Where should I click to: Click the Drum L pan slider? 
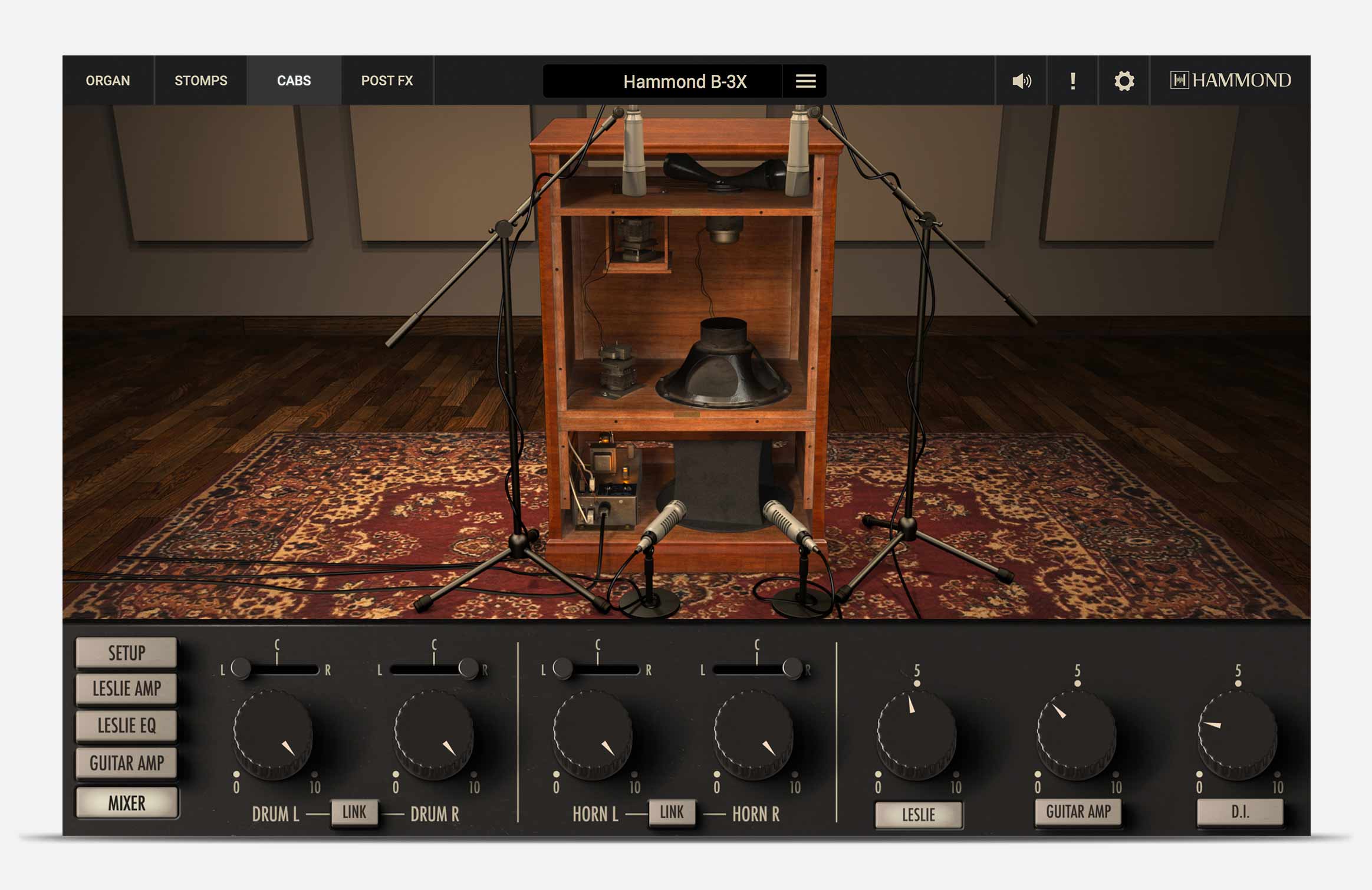click(x=241, y=668)
